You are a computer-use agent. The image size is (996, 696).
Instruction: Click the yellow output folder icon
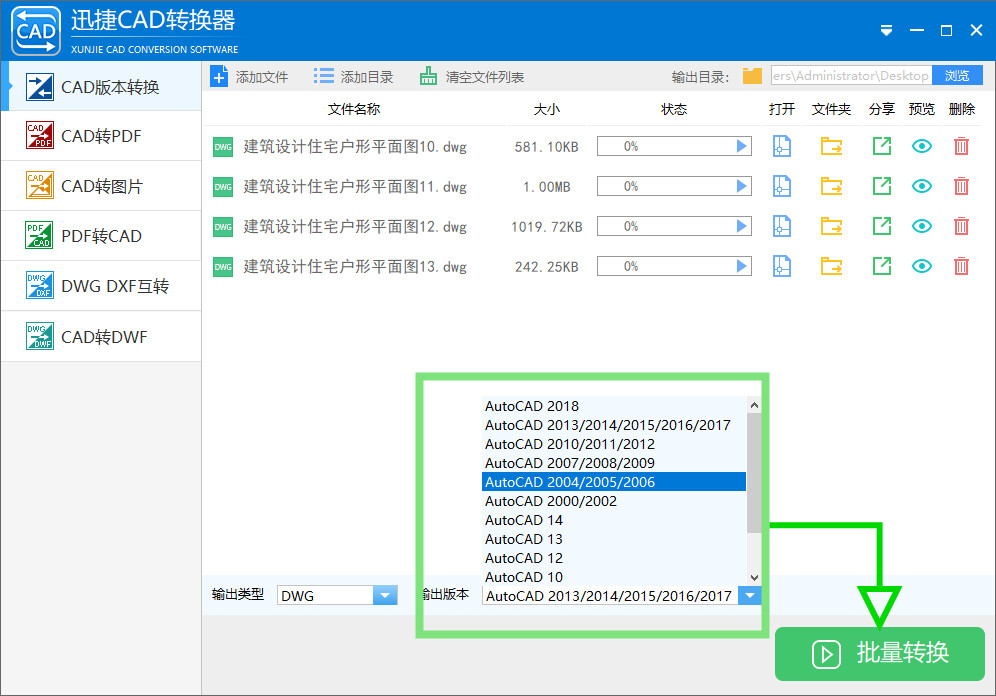[752, 76]
